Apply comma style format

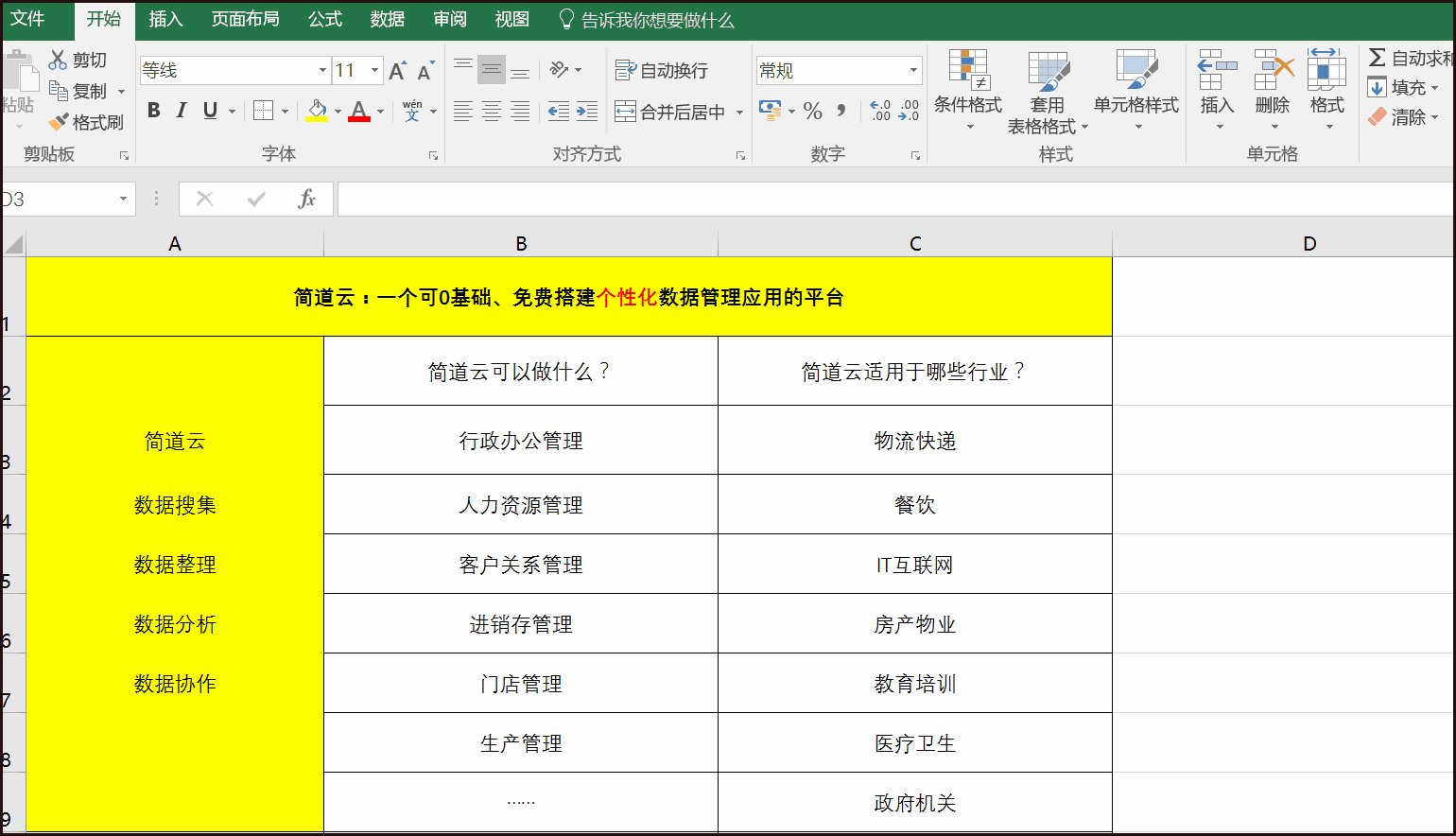pos(841,111)
